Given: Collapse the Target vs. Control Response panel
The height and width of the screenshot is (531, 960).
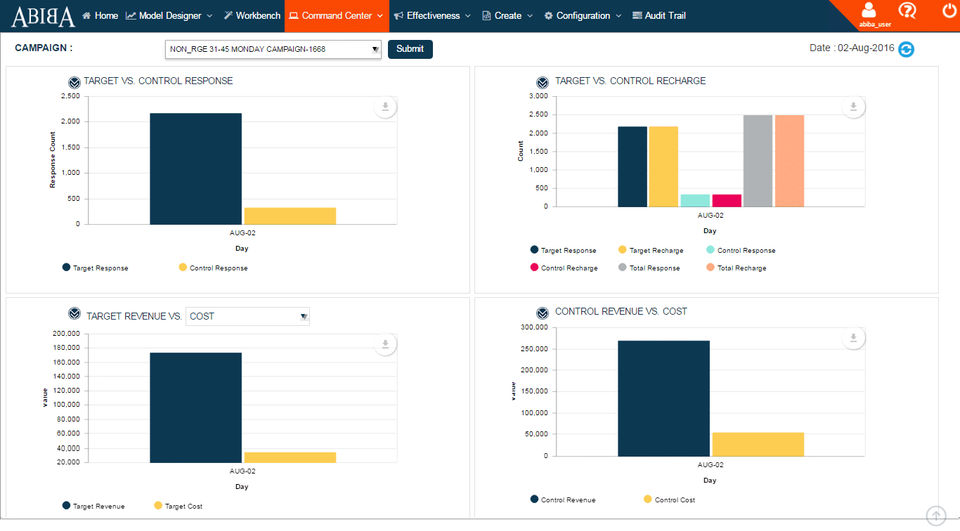Looking at the screenshot, I should (74, 82).
